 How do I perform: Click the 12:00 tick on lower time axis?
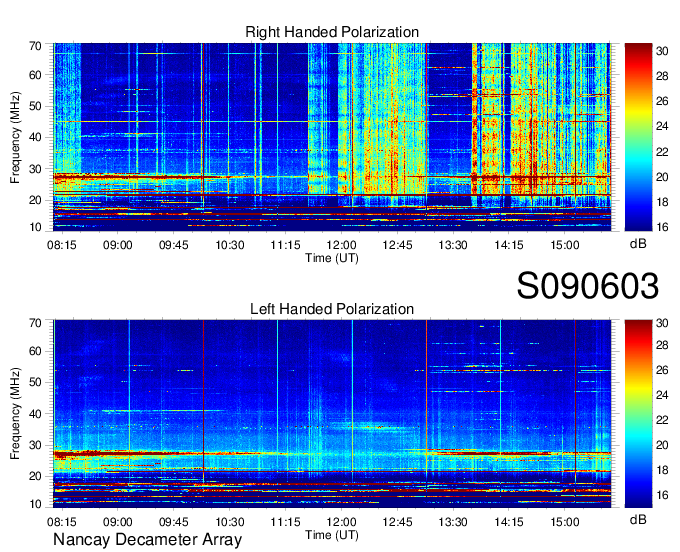tap(341, 522)
